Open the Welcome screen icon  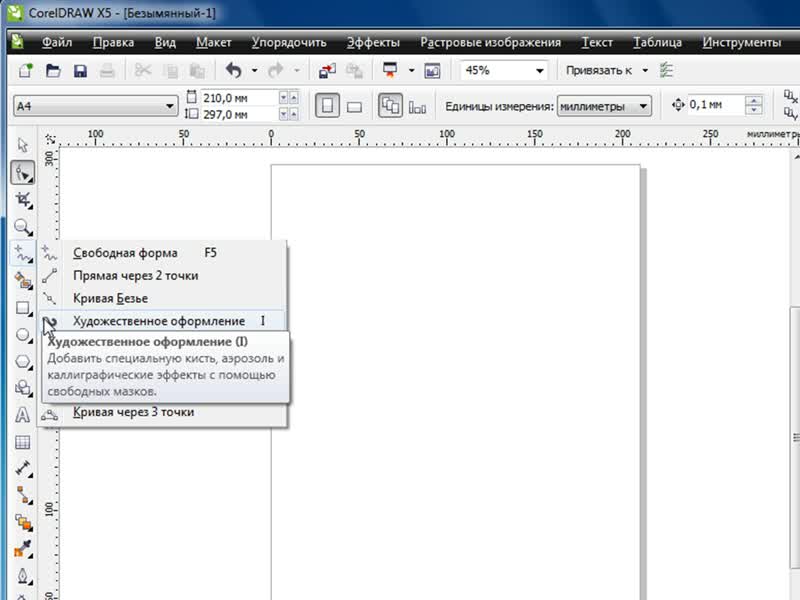pyautogui.click(x=432, y=70)
